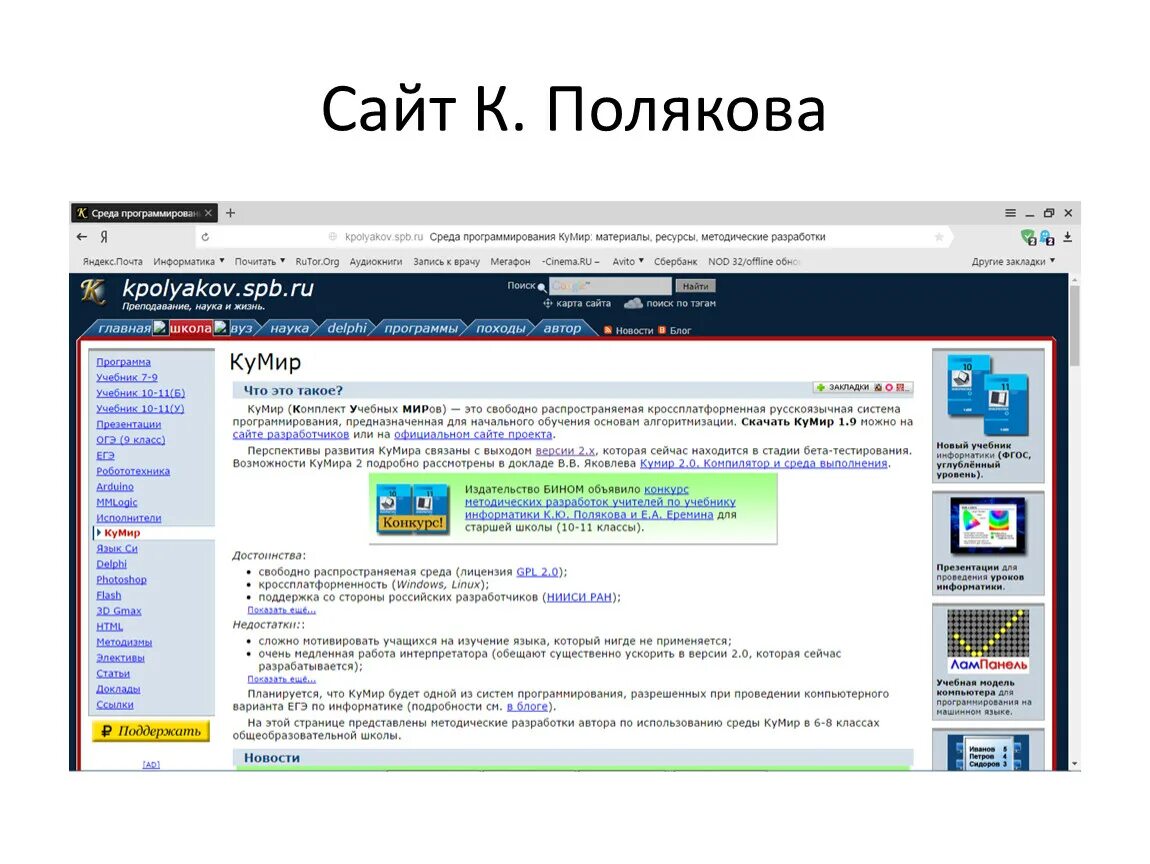Close the 'Среда программирования' browser tab
The width and height of the screenshot is (1150, 864).
click(208, 213)
